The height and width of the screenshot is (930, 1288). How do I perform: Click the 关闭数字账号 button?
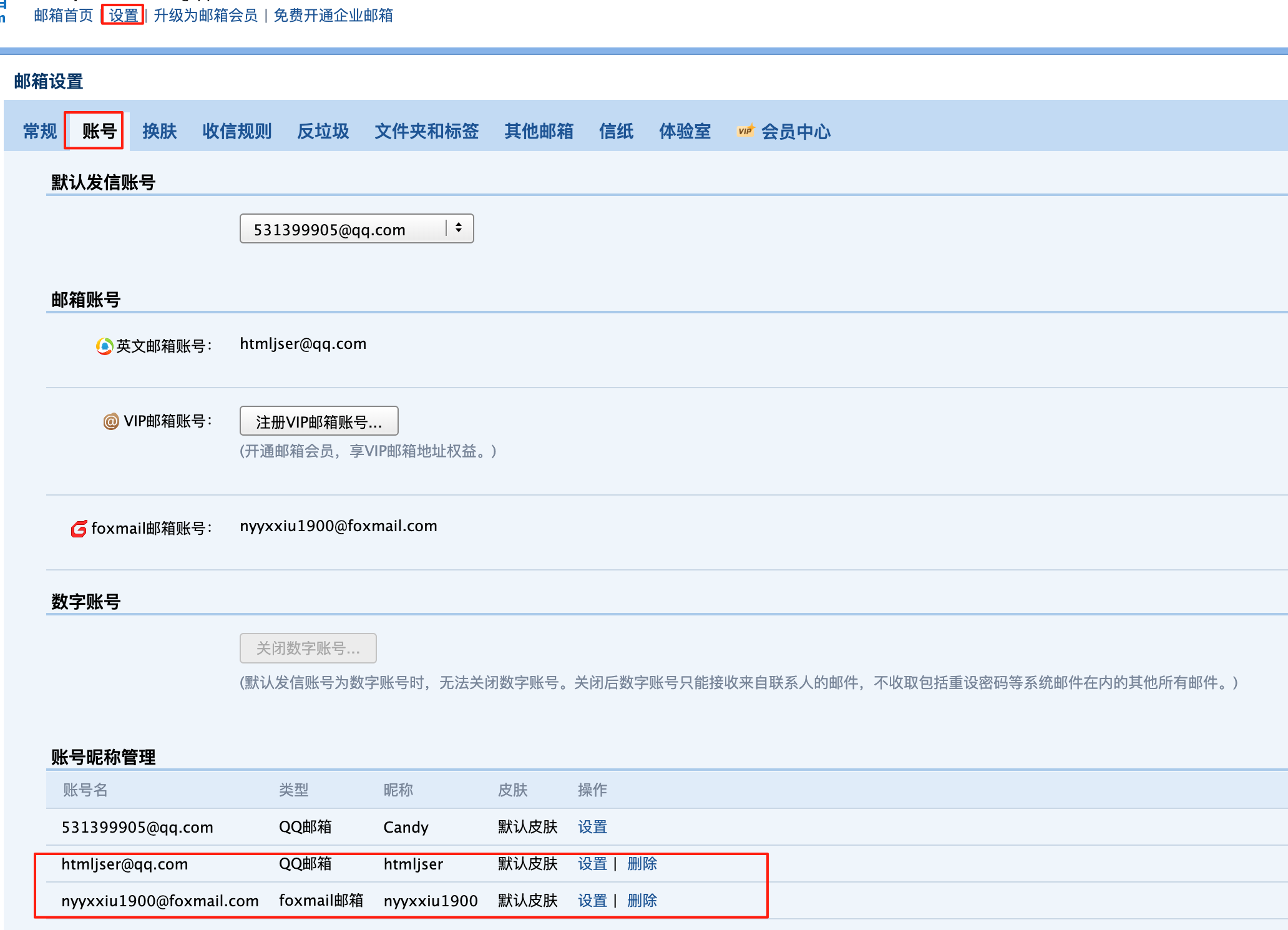pyautogui.click(x=308, y=648)
